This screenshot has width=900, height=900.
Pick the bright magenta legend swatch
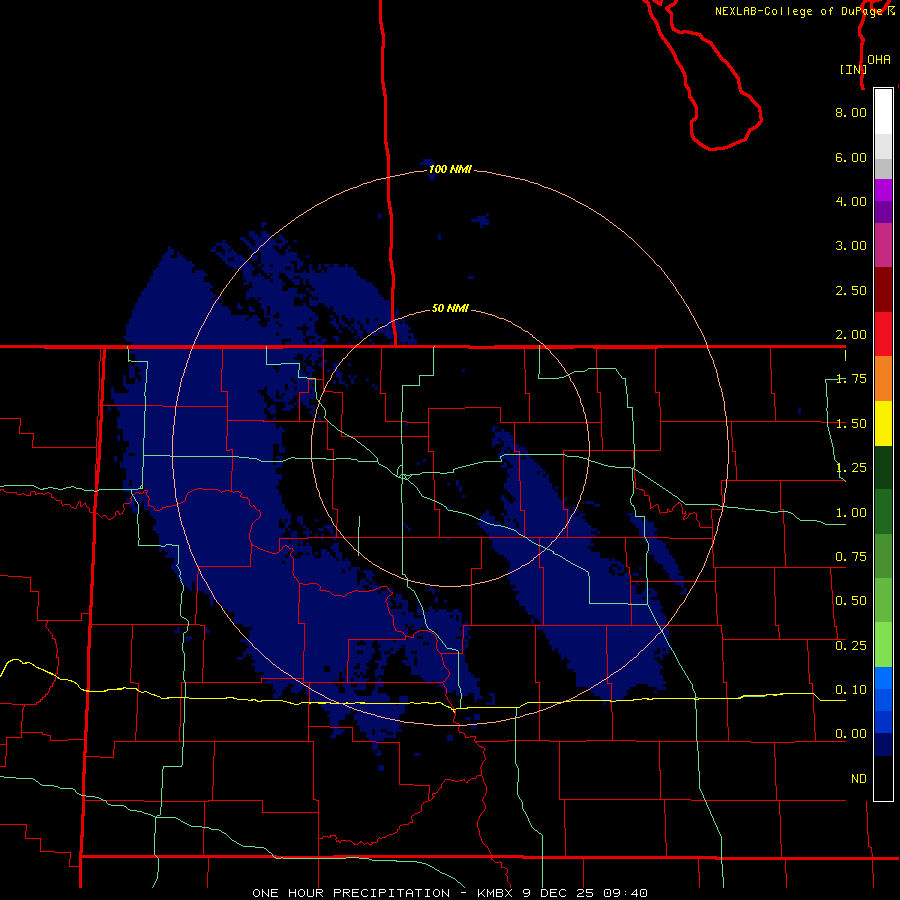(883, 190)
